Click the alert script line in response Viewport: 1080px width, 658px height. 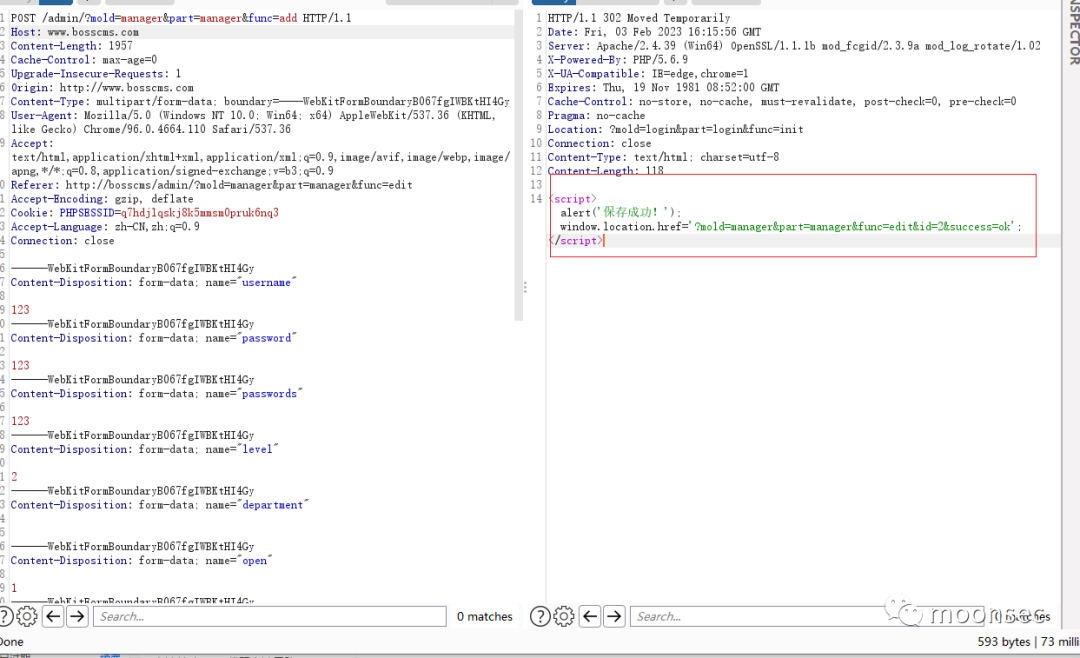[621, 212]
